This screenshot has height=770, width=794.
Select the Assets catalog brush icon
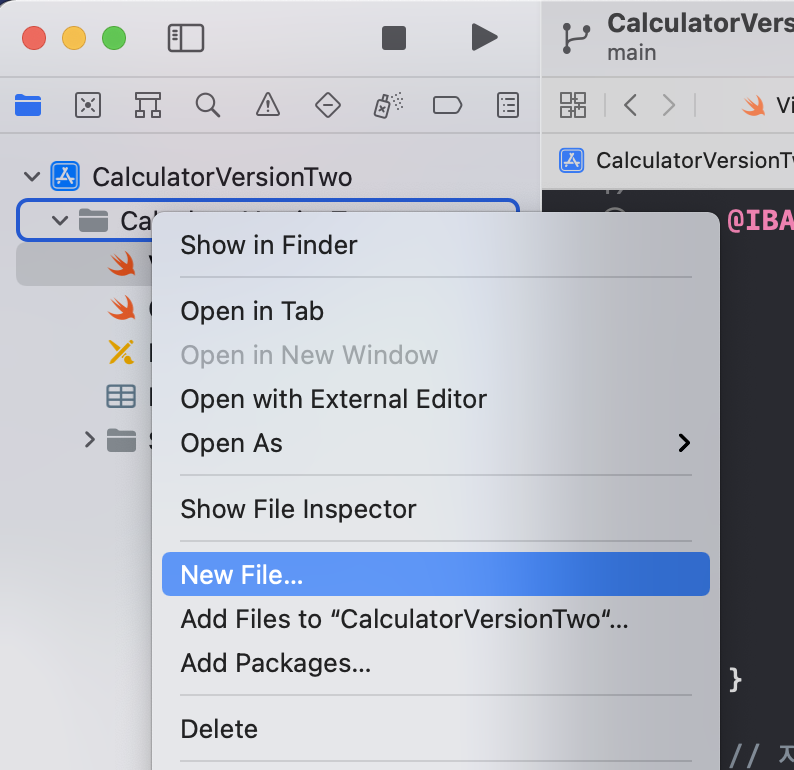(122, 352)
